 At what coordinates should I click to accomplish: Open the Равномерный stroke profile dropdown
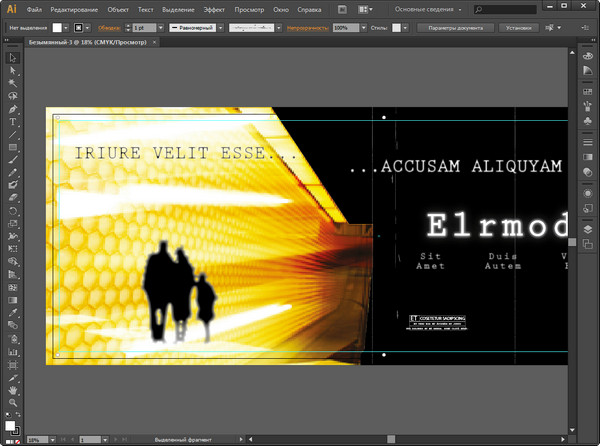195,28
